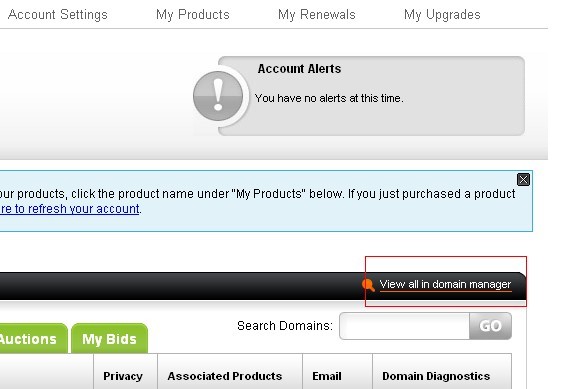Select the Auctions green tab
This screenshot has height=389, width=572.
pyautogui.click(x=33, y=339)
